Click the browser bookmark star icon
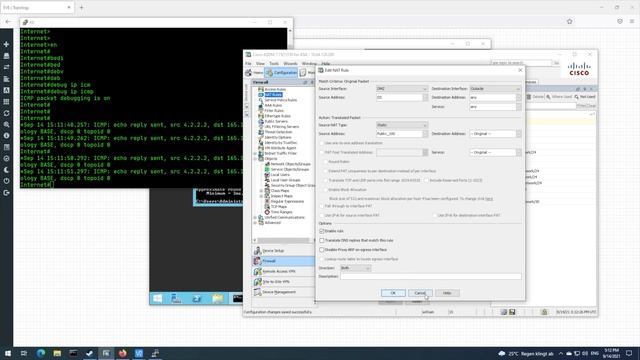The height and width of the screenshot is (360, 640). [569, 21]
